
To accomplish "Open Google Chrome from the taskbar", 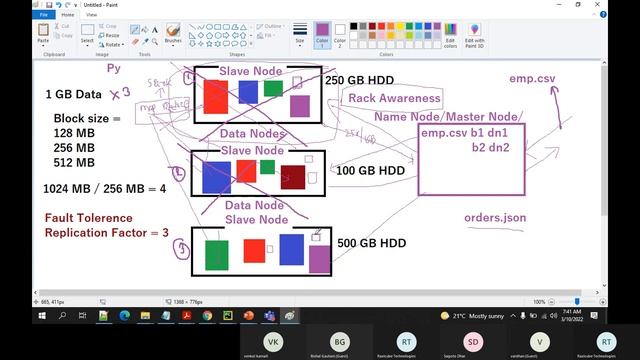I will click(x=207, y=316).
